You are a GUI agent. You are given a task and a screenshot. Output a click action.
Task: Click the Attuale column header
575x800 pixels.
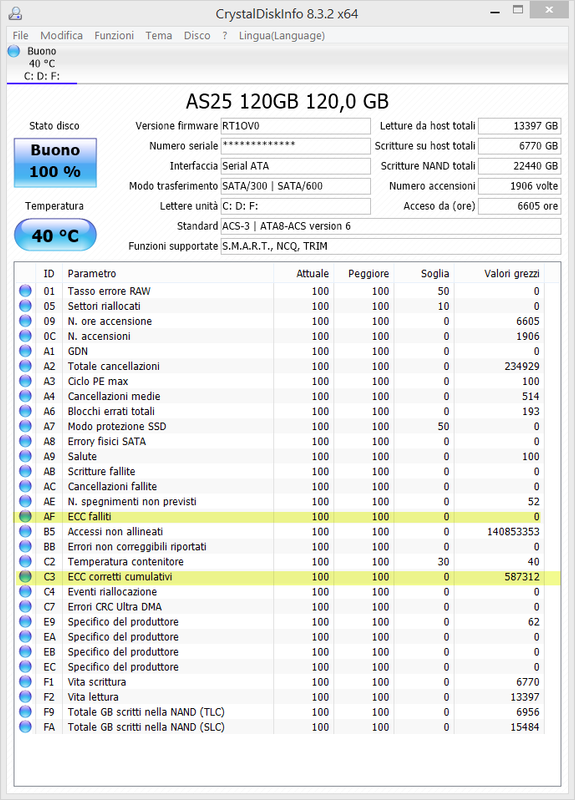(304, 273)
